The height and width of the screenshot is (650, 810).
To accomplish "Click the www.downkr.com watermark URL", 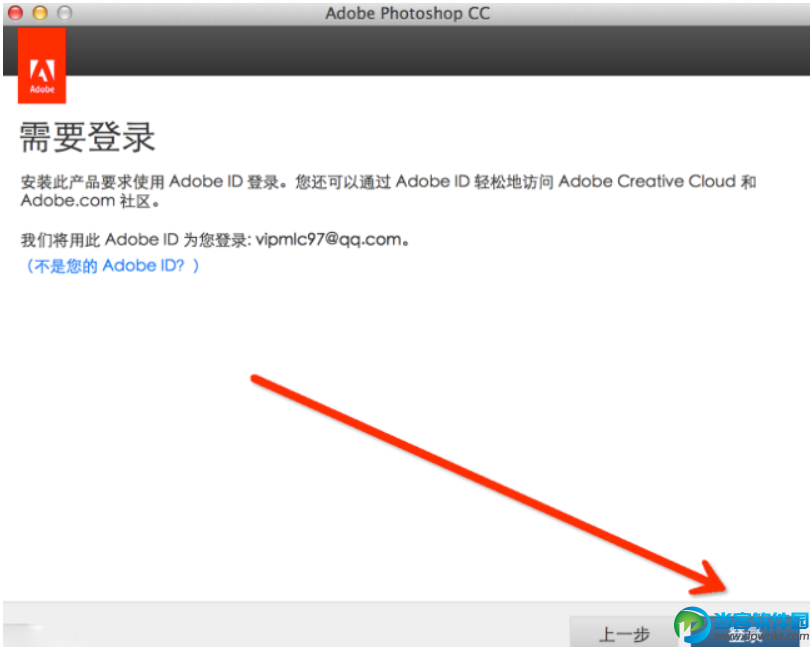I will [761, 637].
